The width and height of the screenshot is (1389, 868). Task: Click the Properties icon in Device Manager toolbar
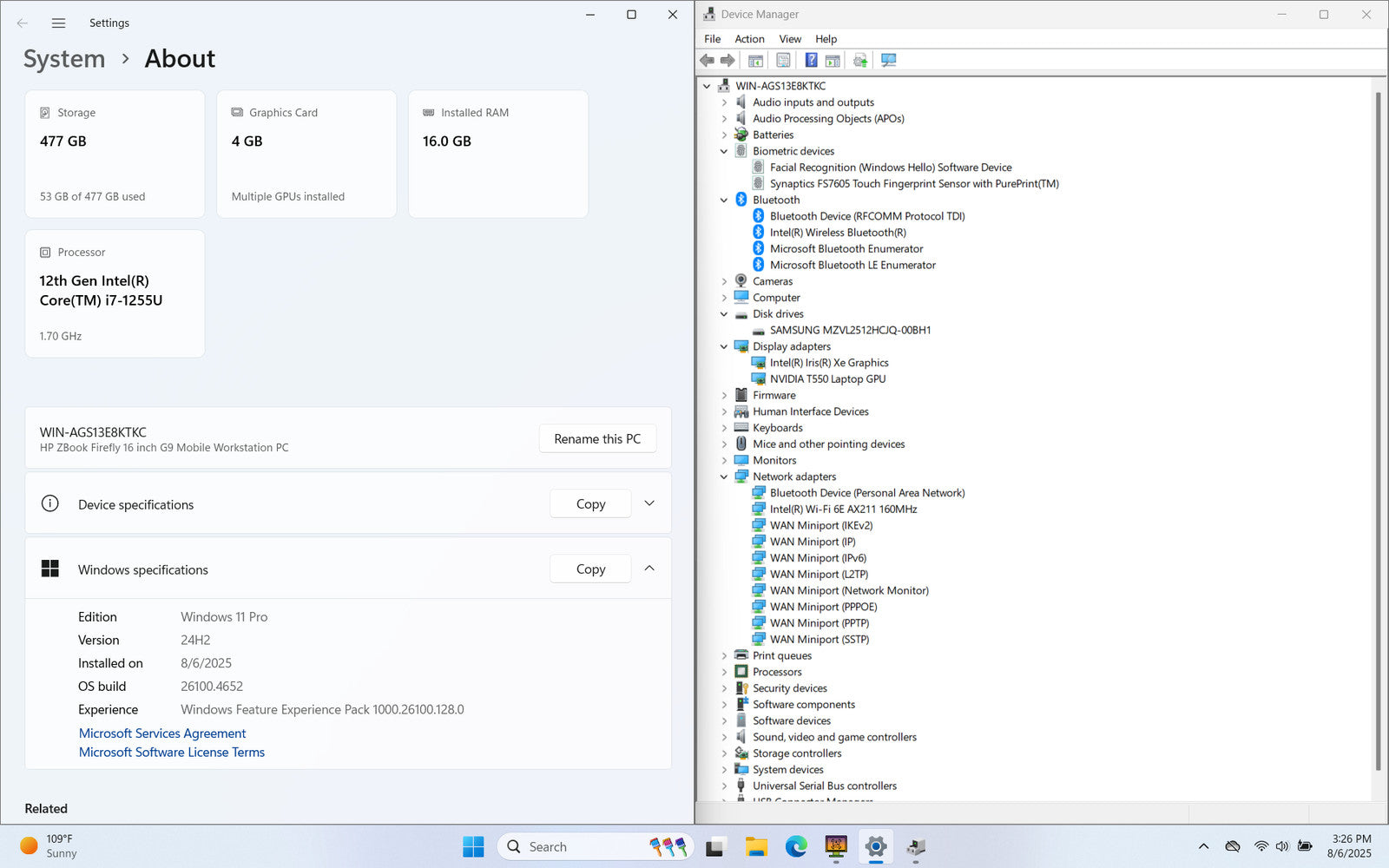[x=783, y=60]
